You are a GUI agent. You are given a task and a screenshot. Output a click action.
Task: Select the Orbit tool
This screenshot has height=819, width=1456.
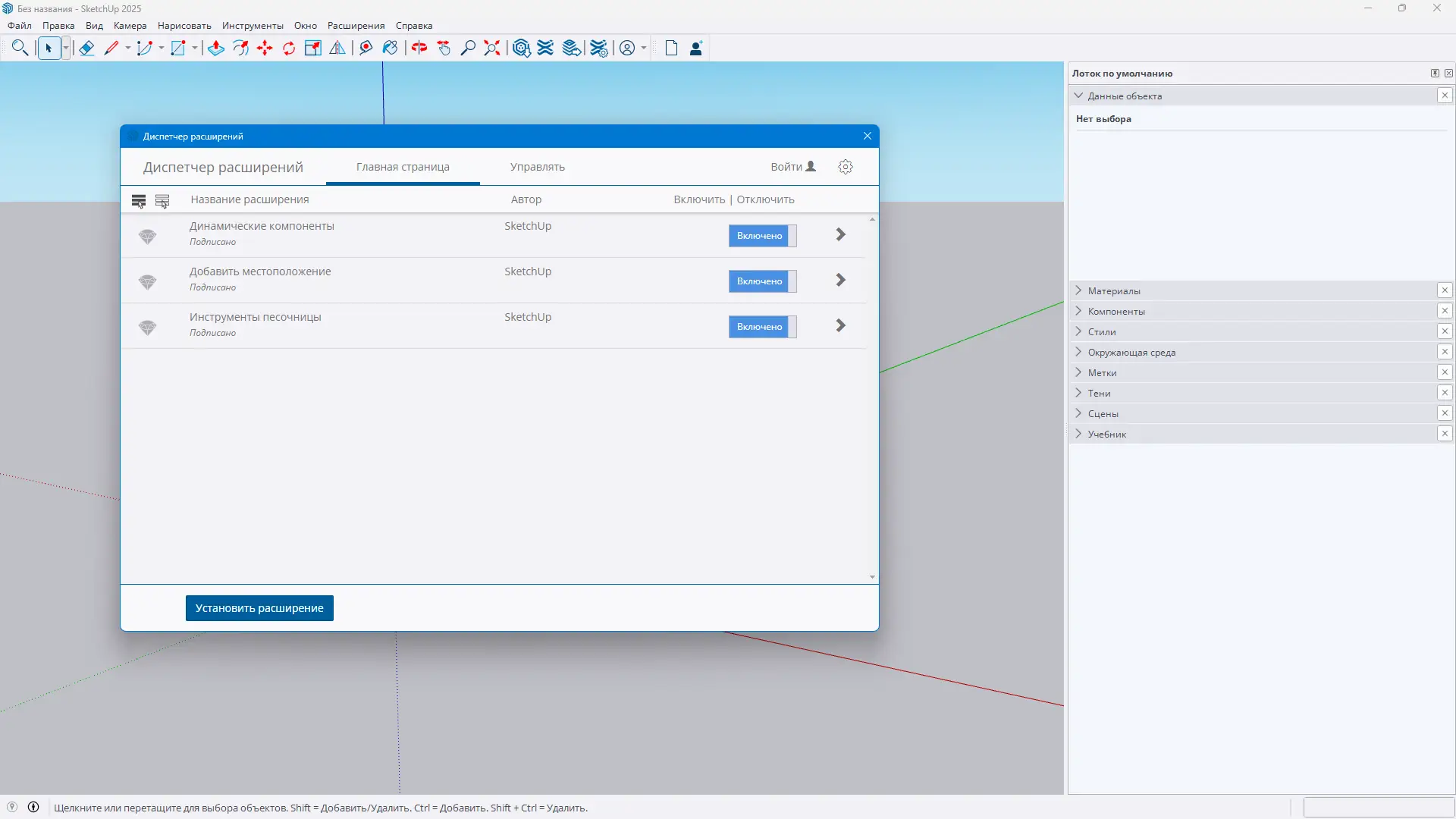(x=419, y=49)
